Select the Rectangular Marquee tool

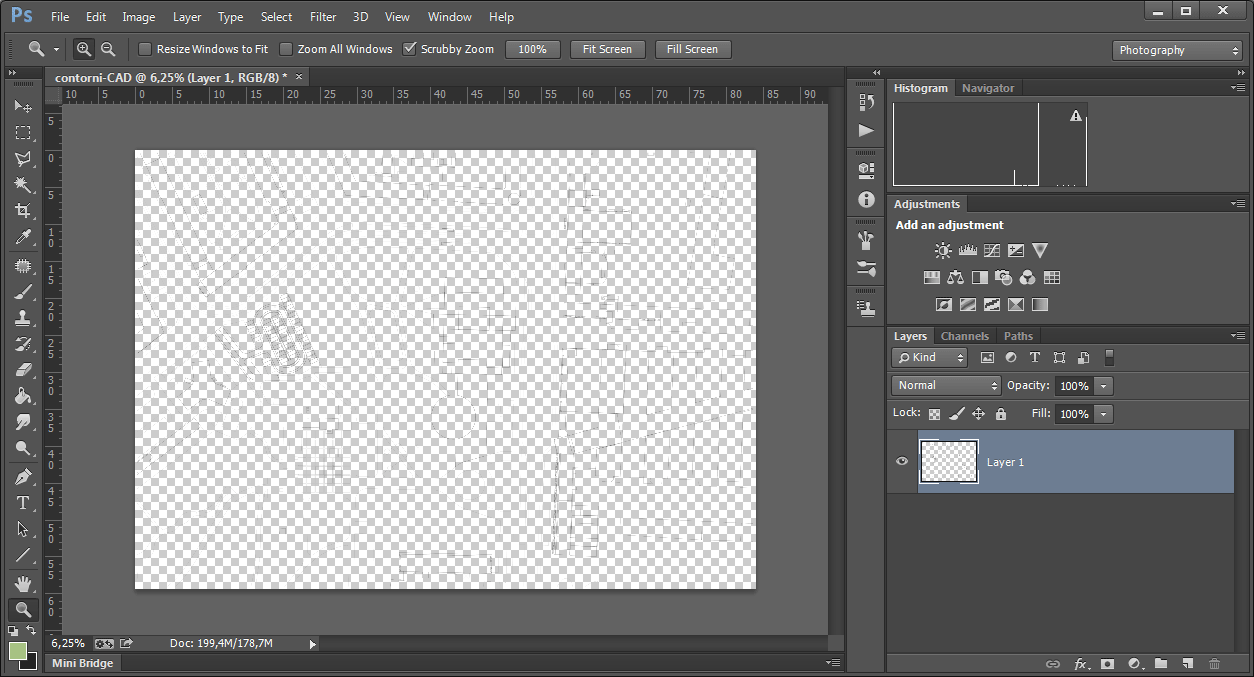[x=23, y=132]
